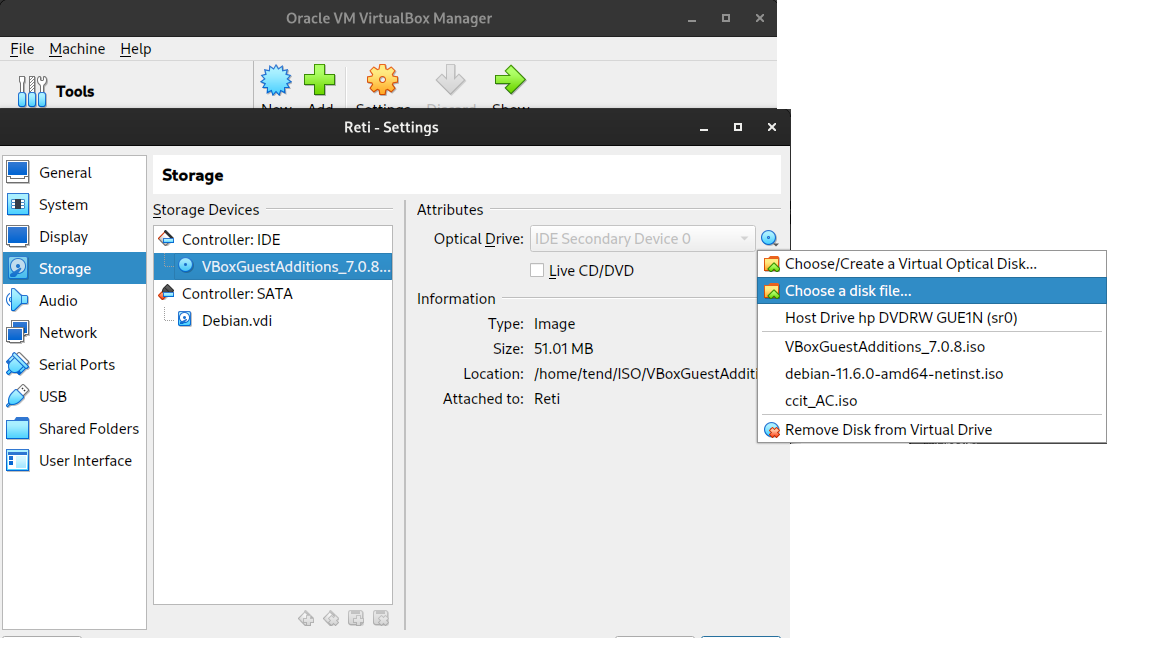Close the Reti - Settings window
This screenshot has height=654, width=1150.
pos(772,128)
